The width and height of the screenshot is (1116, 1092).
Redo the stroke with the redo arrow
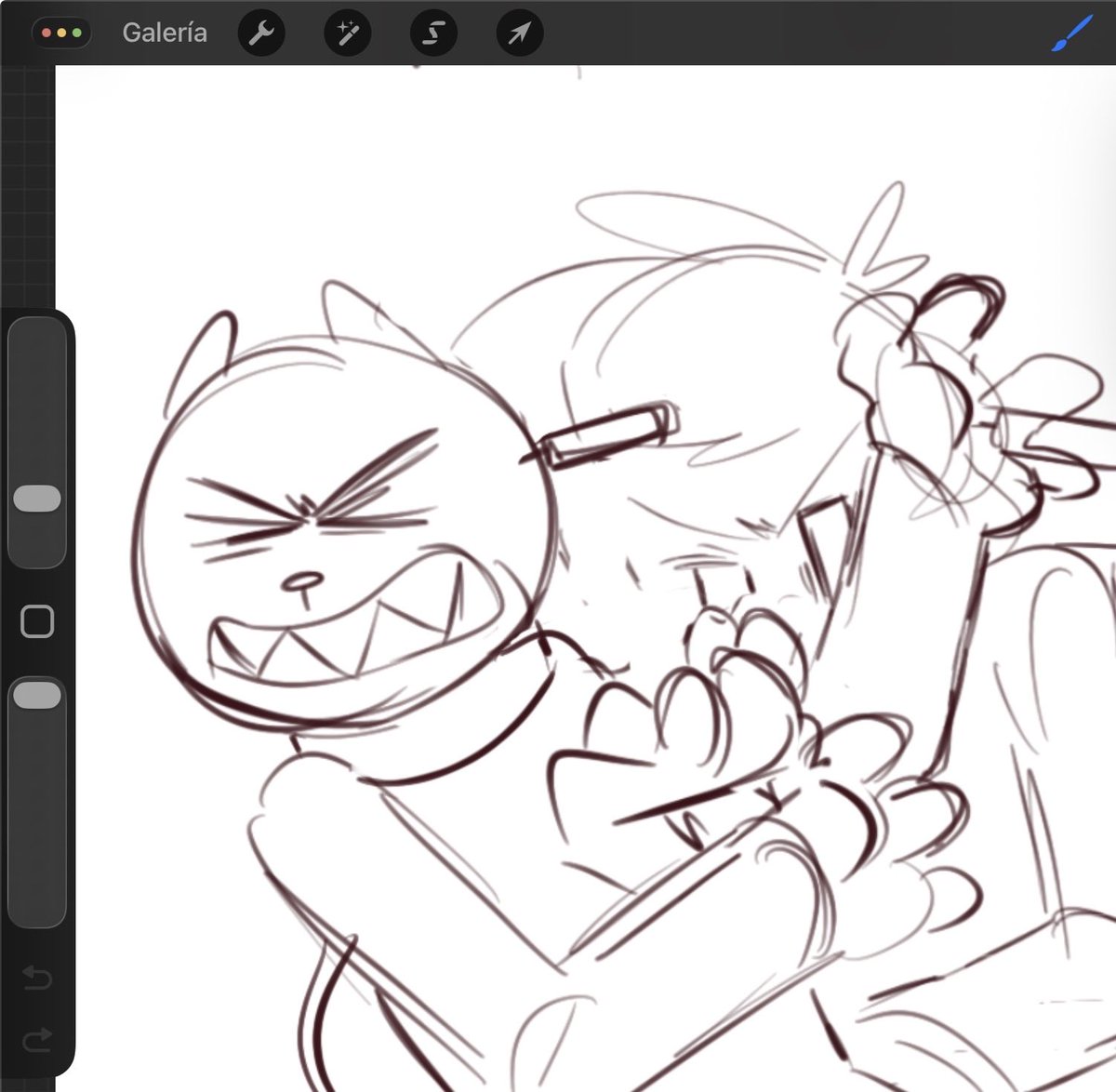(x=36, y=1038)
